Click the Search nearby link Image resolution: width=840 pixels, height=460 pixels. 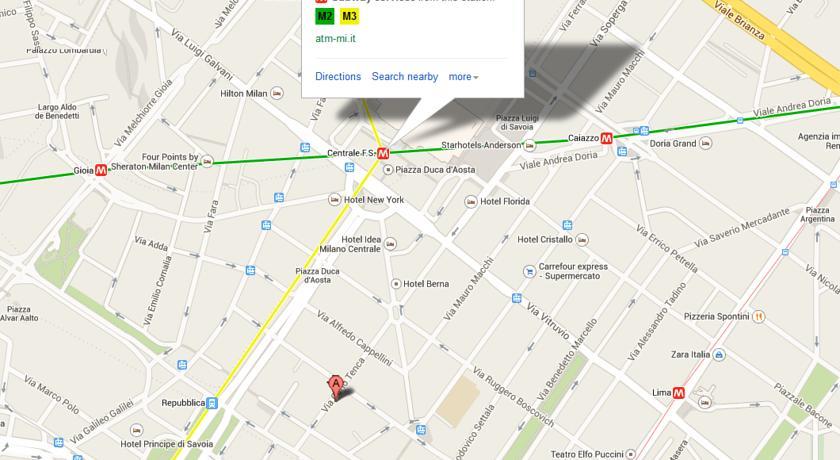tap(405, 77)
